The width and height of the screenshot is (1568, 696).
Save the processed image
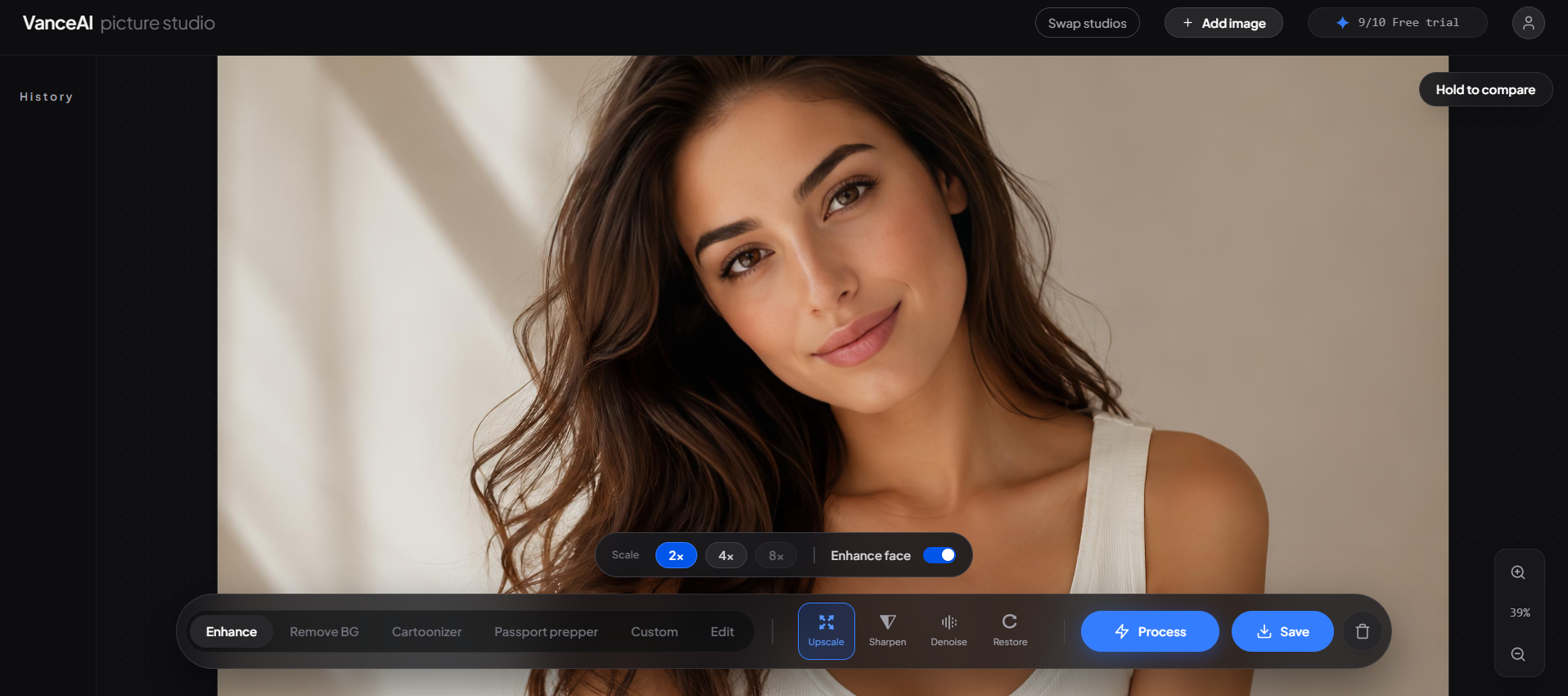(x=1282, y=631)
